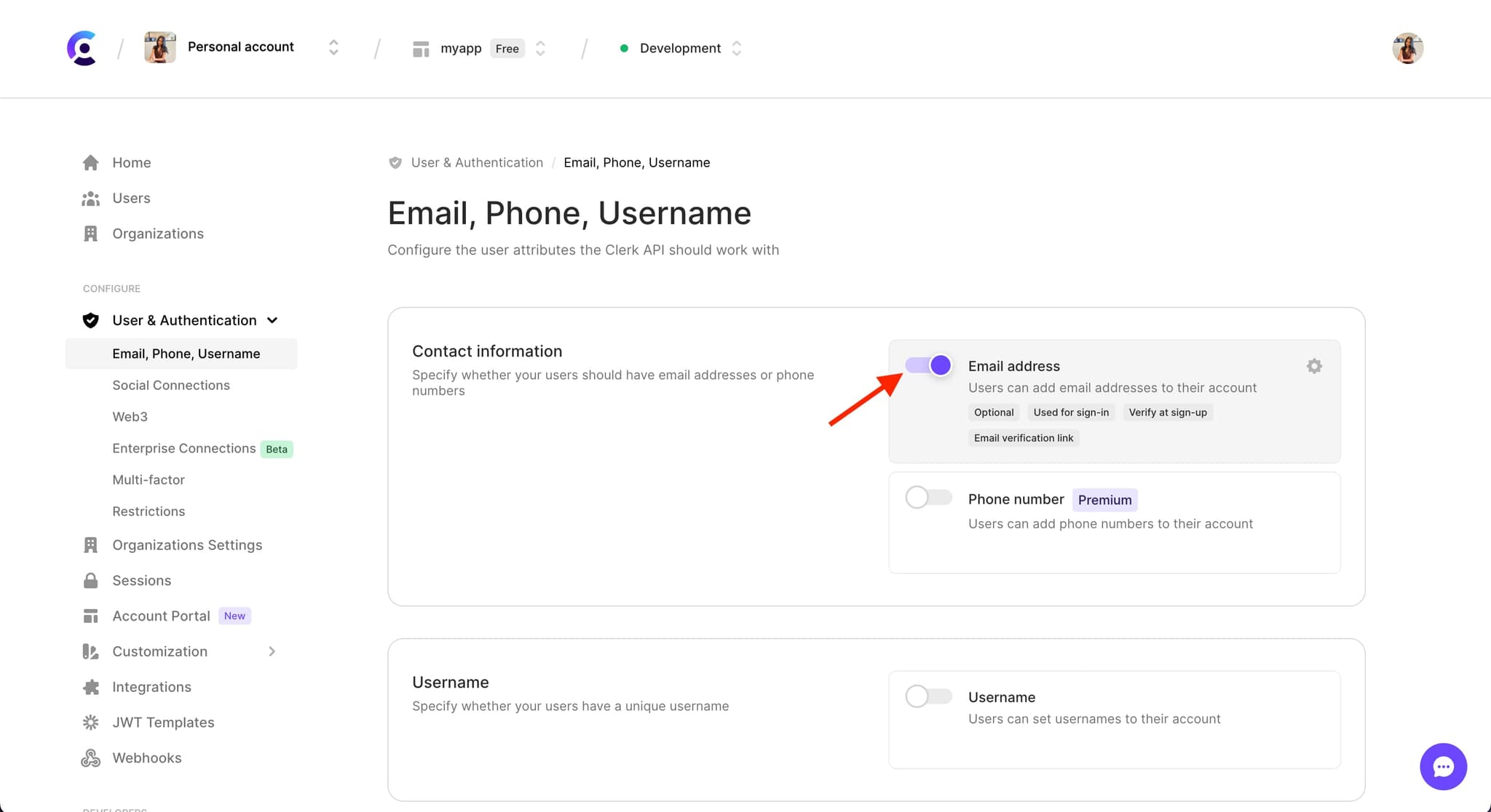Viewport: 1491px width, 812px height.
Task: Click the Used for sign-in tag
Action: click(1071, 412)
